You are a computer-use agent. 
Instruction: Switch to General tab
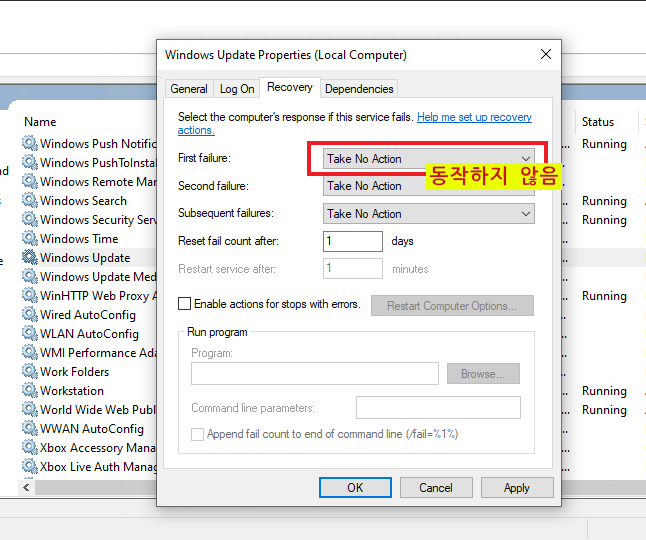[x=189, y=89]
